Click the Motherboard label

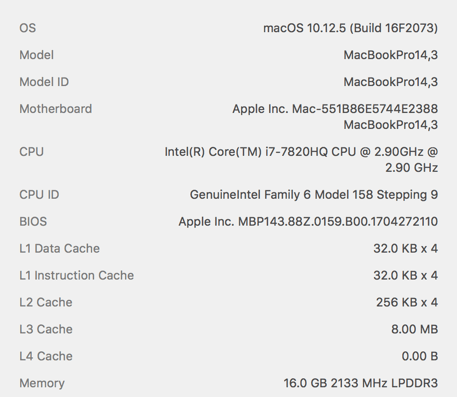coord(56,109)
